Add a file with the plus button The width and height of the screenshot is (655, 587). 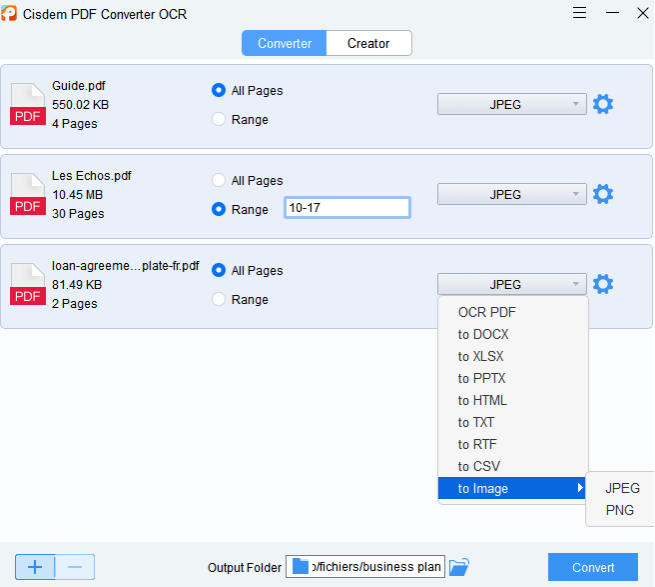35,567
